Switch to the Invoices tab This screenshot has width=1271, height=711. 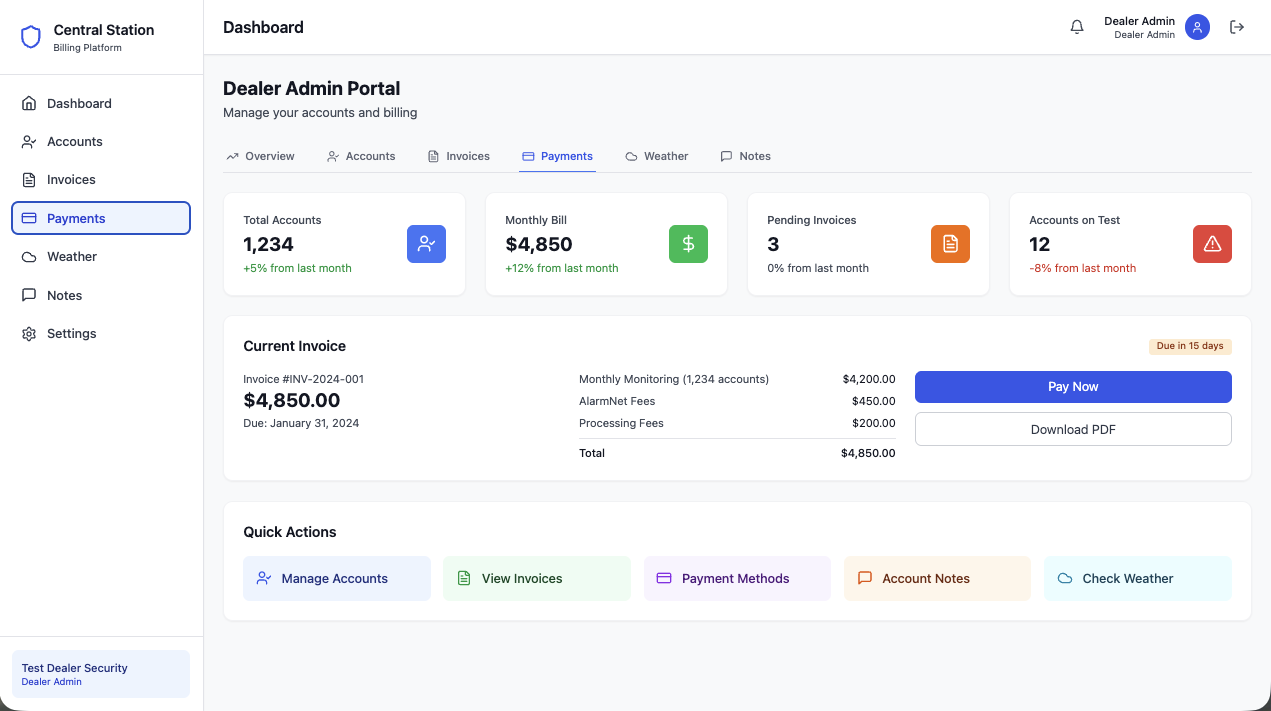click(x=459, y=156)
